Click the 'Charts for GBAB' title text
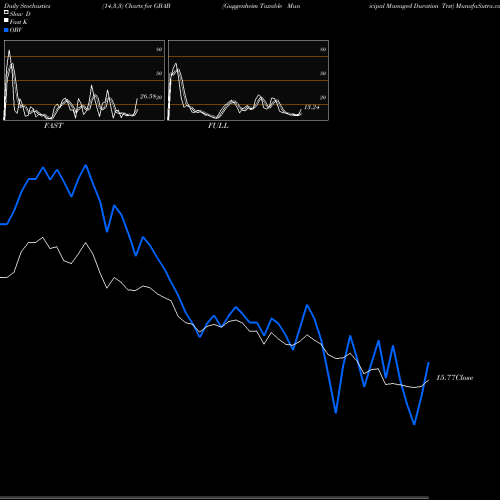Viewport: 500px width, 500px height. (x=148, y=6)
